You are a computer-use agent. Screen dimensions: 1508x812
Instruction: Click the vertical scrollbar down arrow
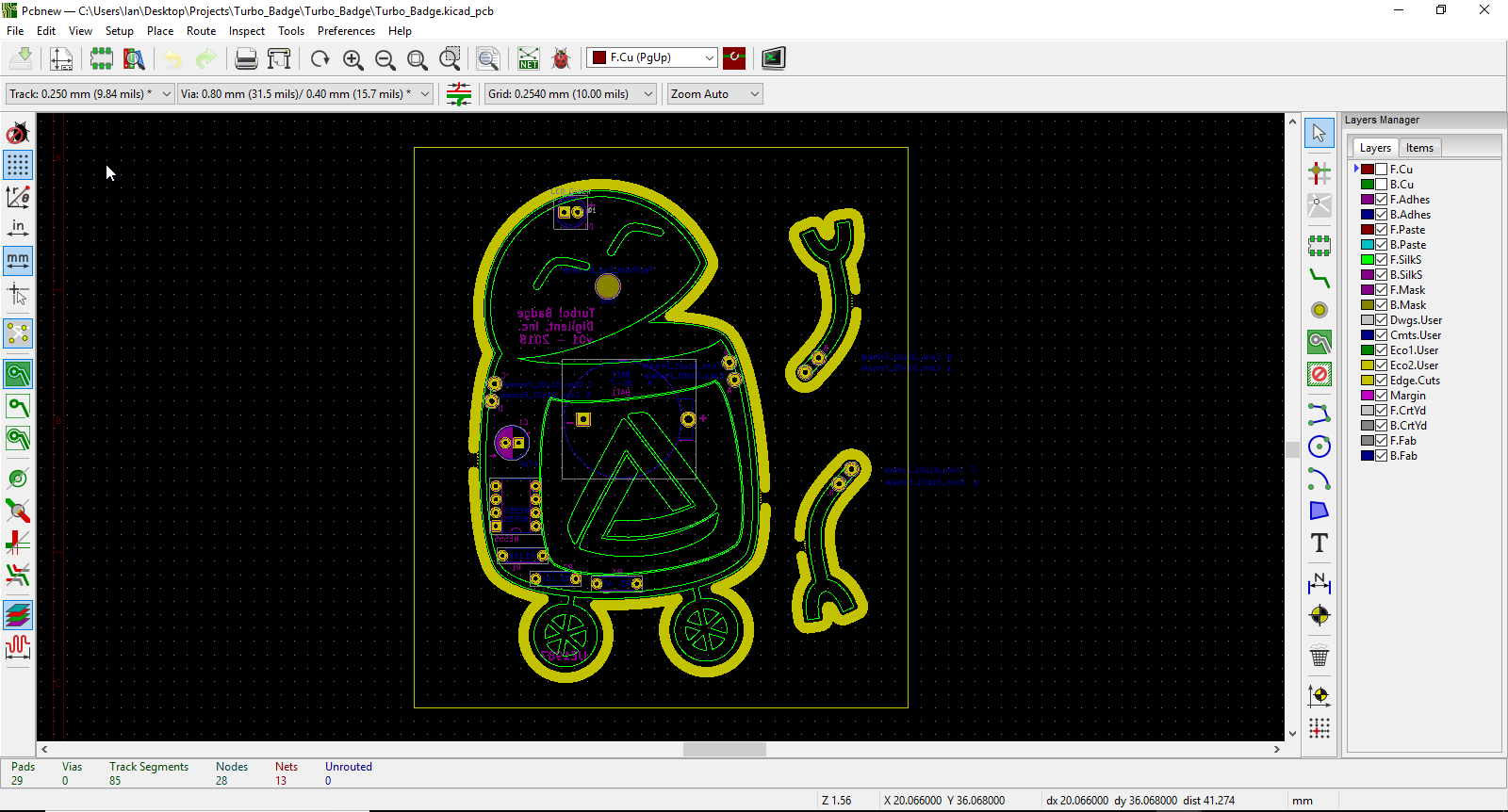click(1292, 733)
